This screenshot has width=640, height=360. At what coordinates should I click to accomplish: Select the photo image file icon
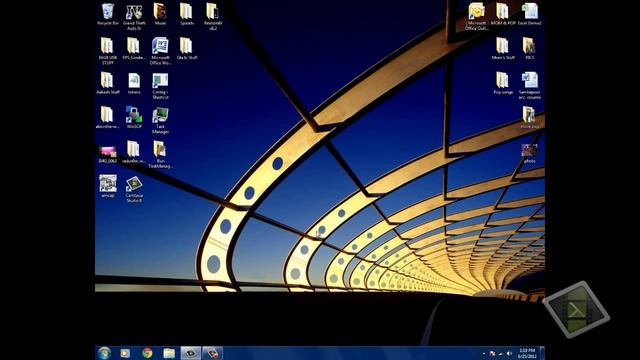[x=529, y=153]
